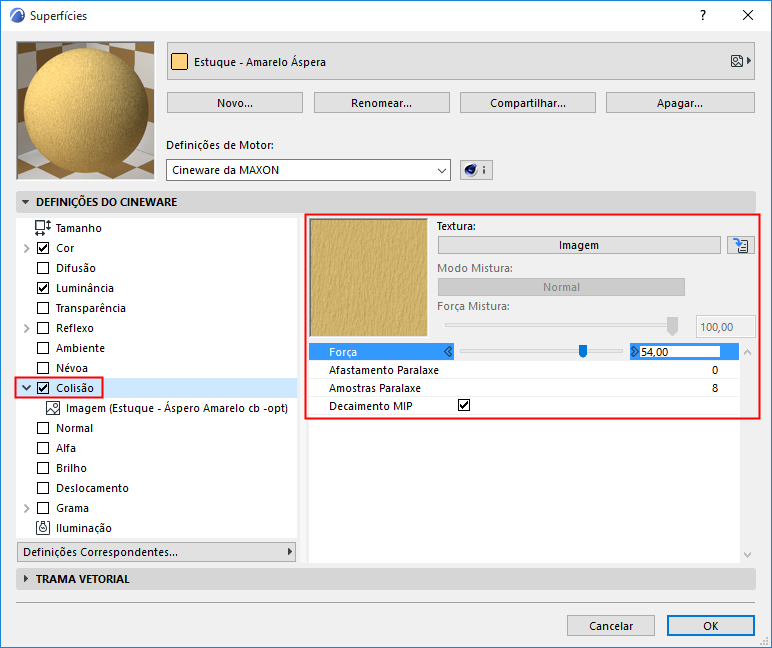Click the Força Mistura 100,00 field

[725, 327]
